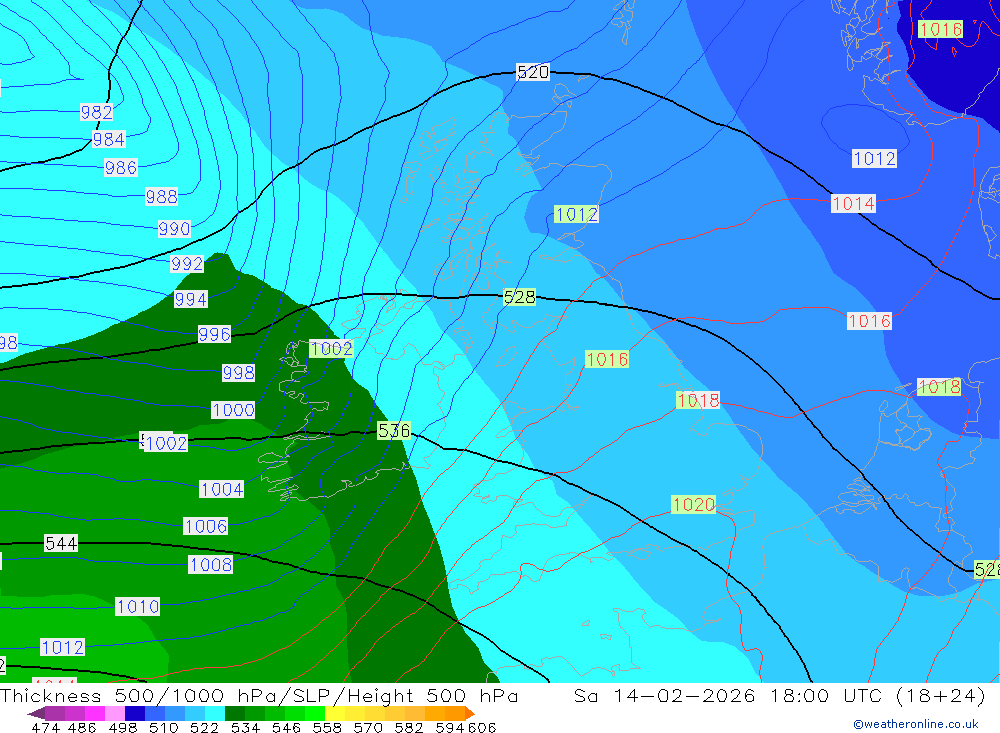Click the bright yellow legend swatch
Screen dimensions: 1000x733
(x=335, y=714)
